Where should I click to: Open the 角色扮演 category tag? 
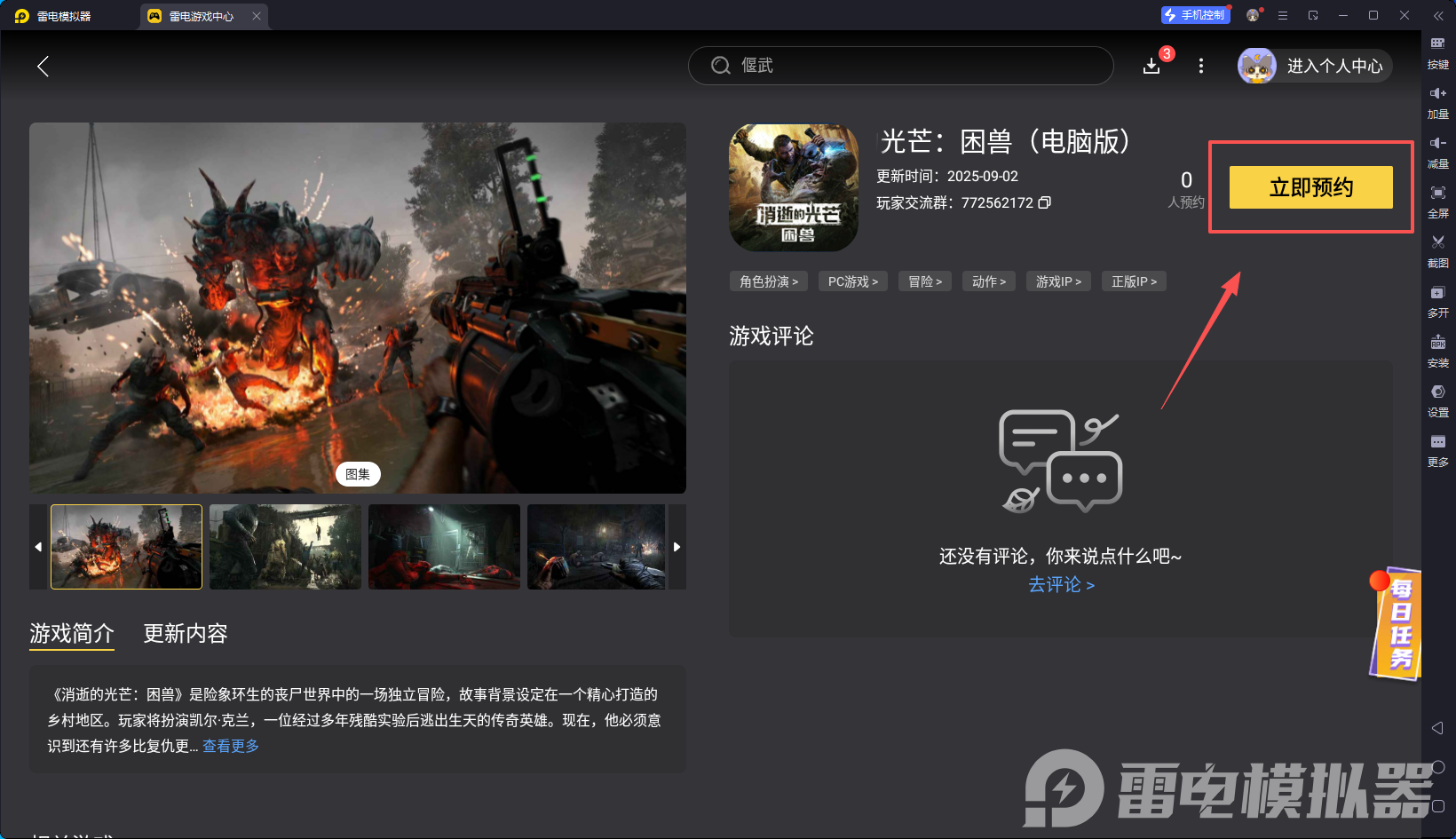point(769,281)
